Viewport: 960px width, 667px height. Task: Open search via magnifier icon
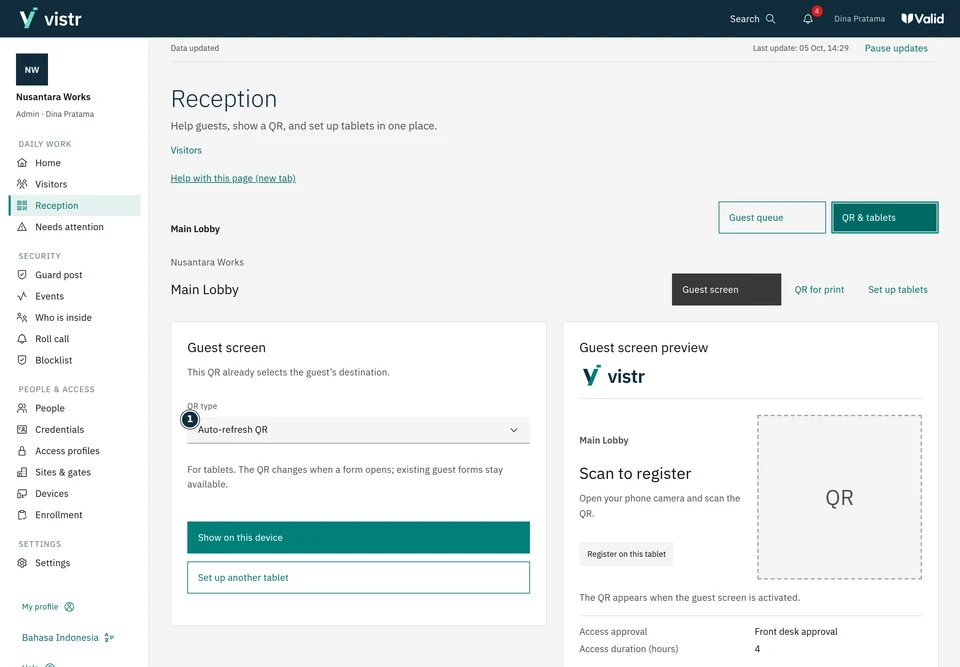point(771,19)
